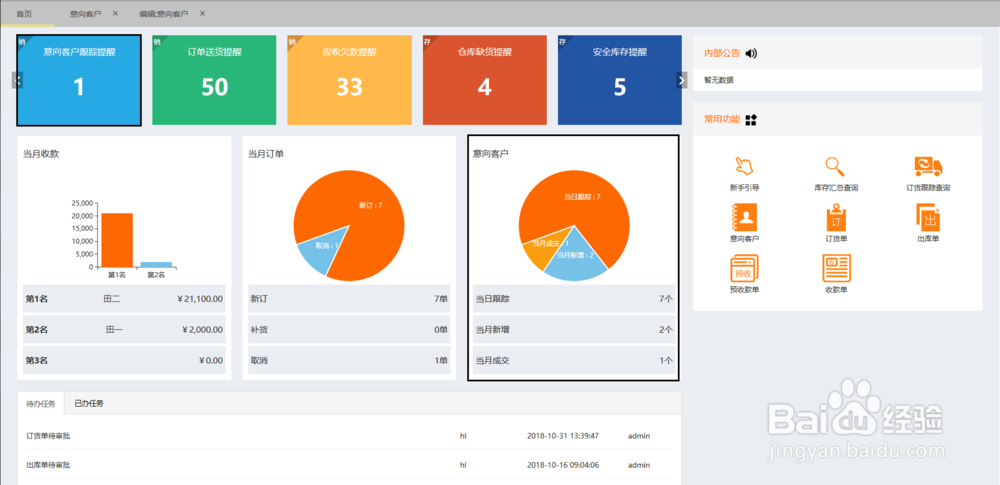Click the 常用功能 heading
Screen dimensions: 1000x485
(722, 119)
